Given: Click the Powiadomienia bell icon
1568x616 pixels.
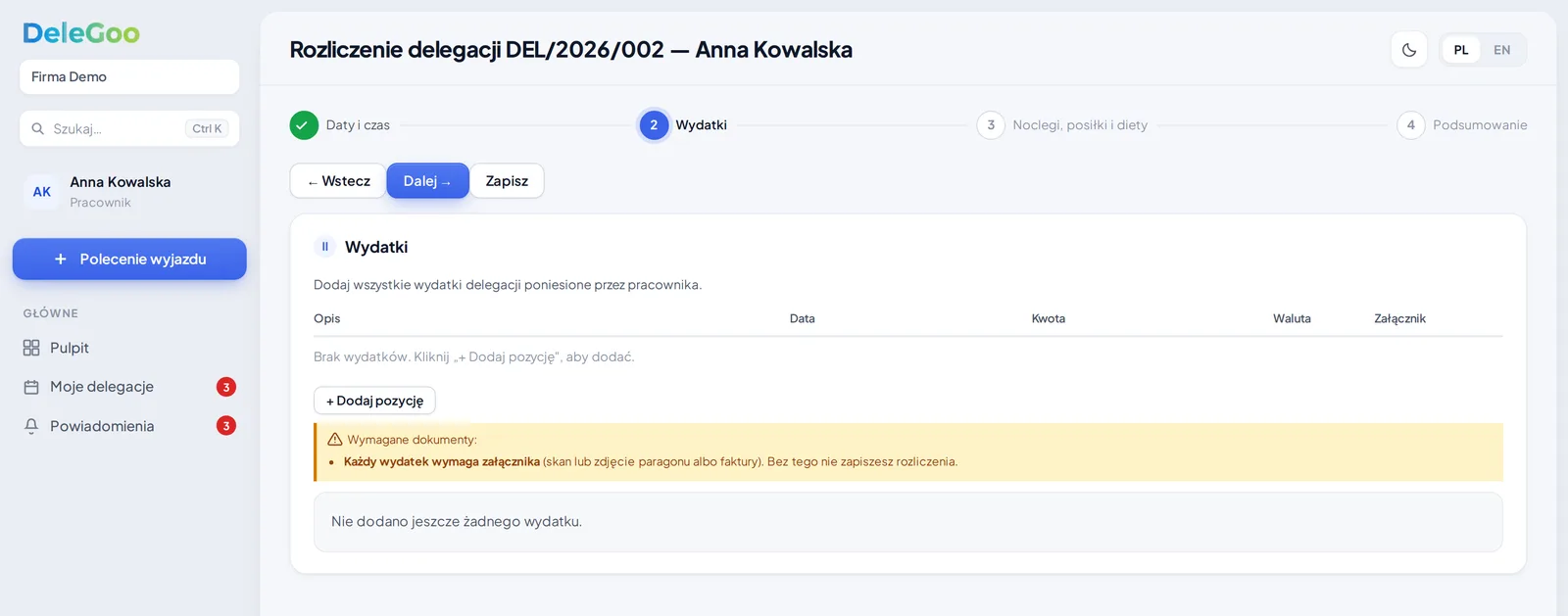Looking at the screenshot, I should point(31,426).
